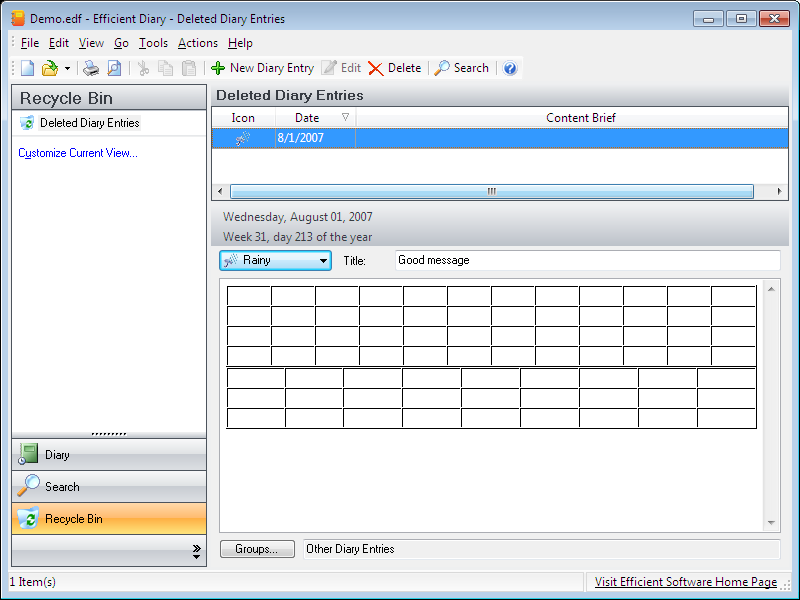The image size is (800, 600).
Task: Click the Delete red X button
Action: 394,68
